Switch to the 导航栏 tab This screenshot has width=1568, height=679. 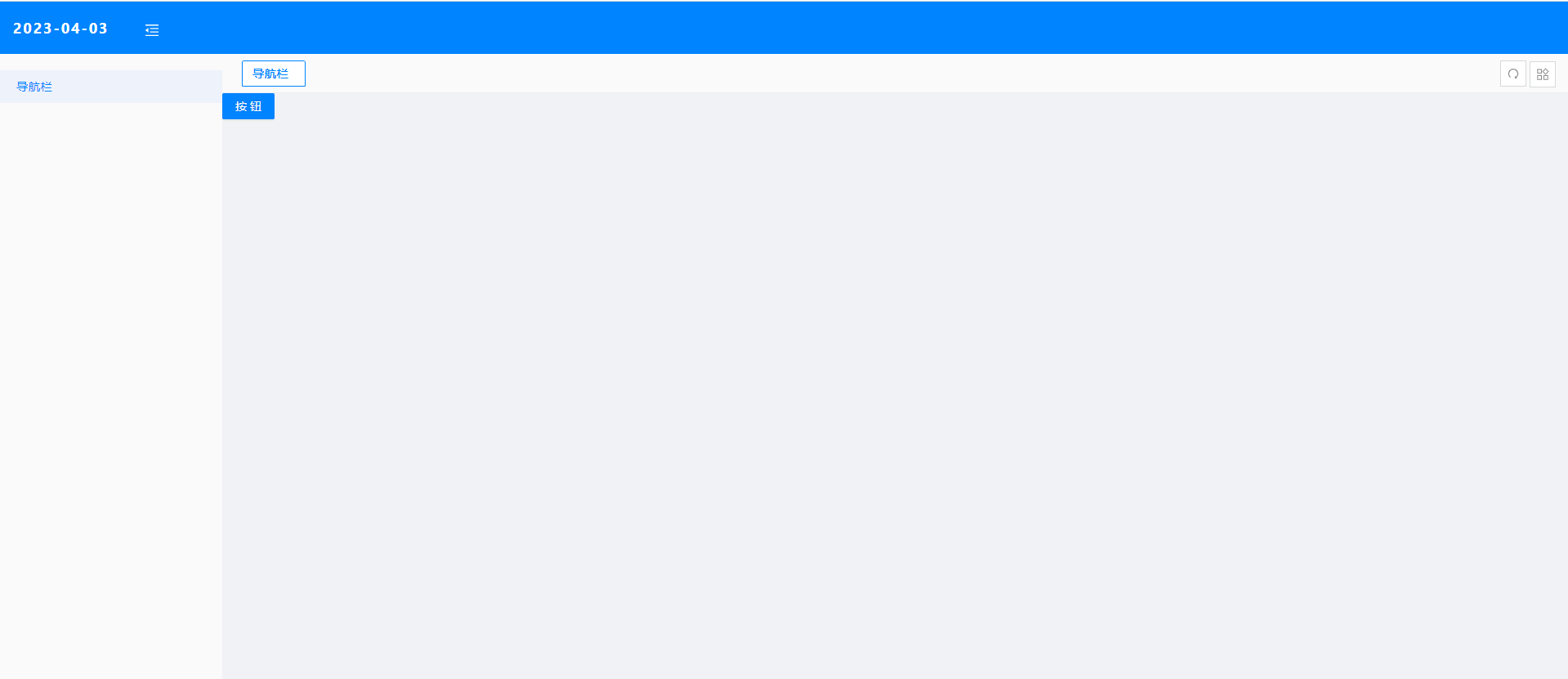(273, 74)
